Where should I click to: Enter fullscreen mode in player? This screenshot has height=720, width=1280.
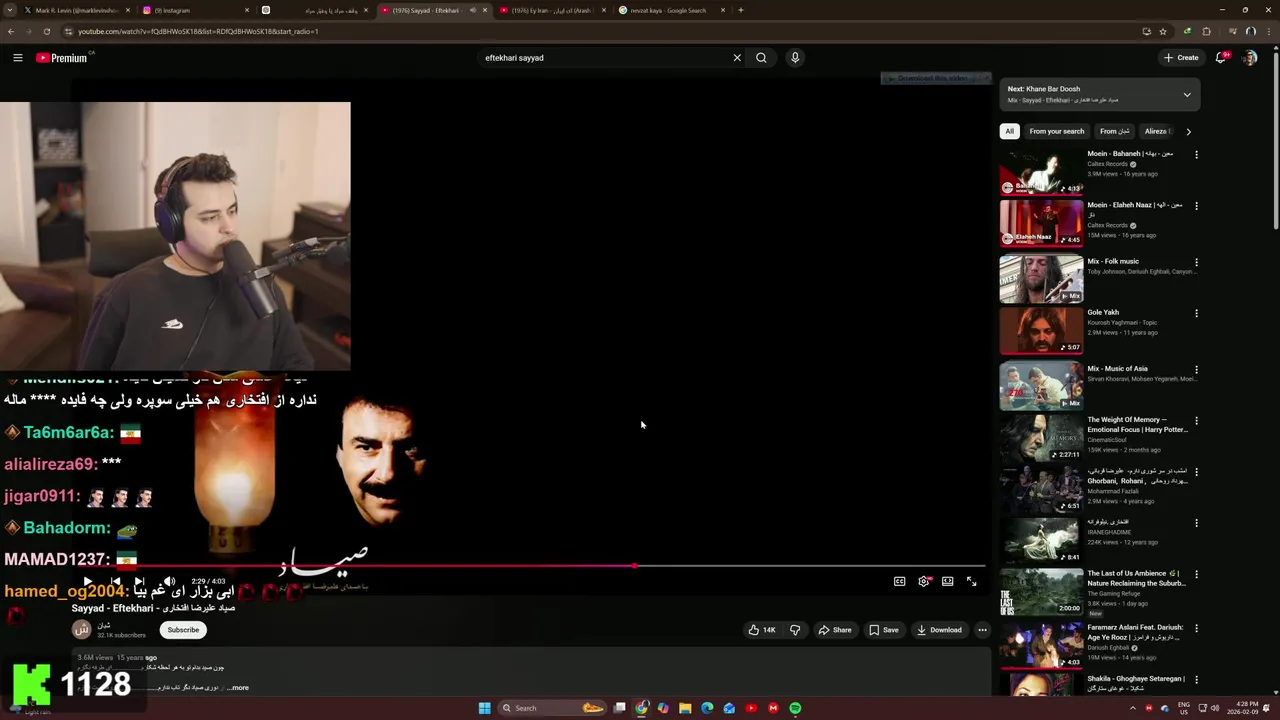(x=972, y=581)
